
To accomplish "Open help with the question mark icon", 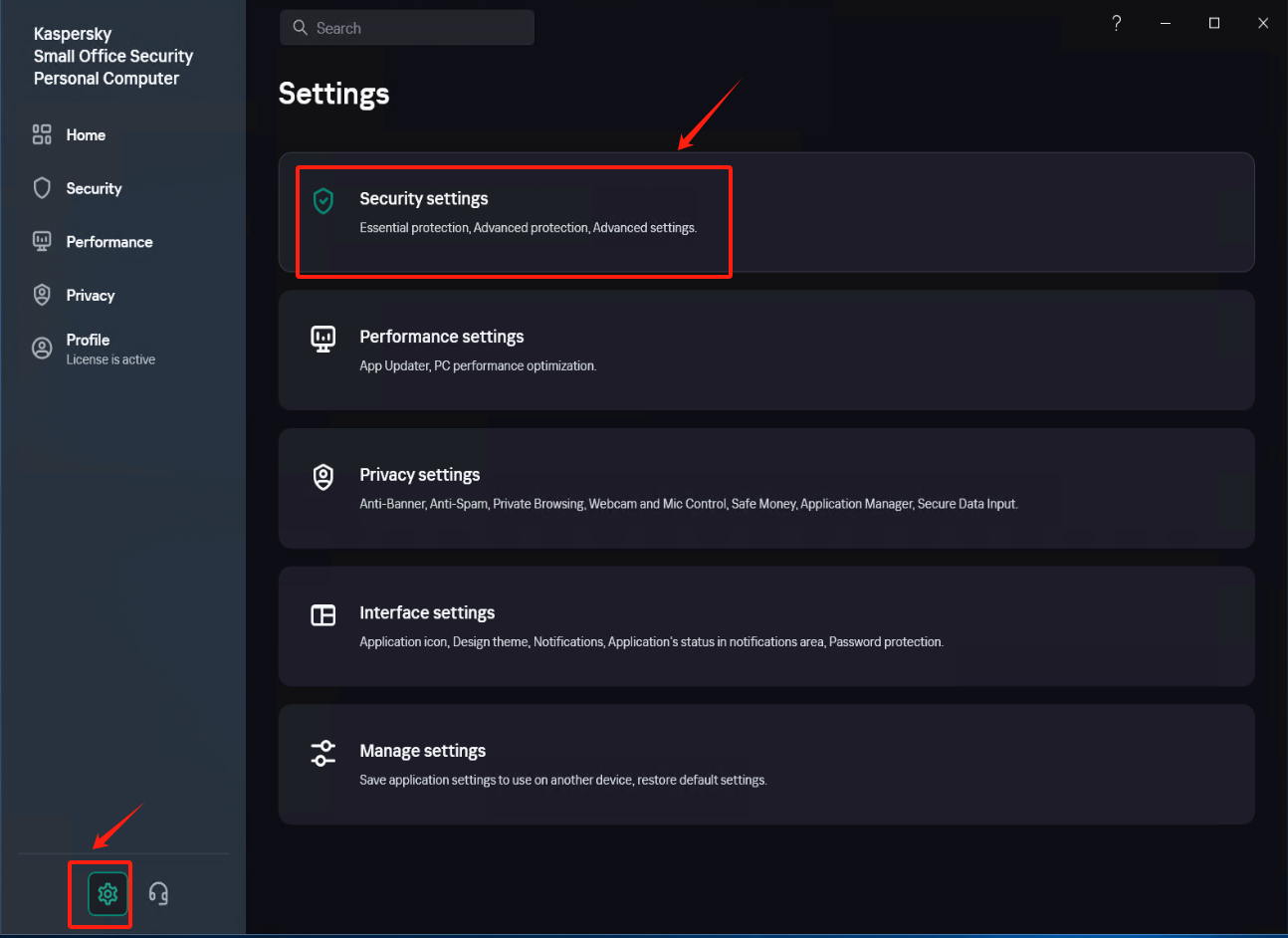I will (x=1117, y=23).
